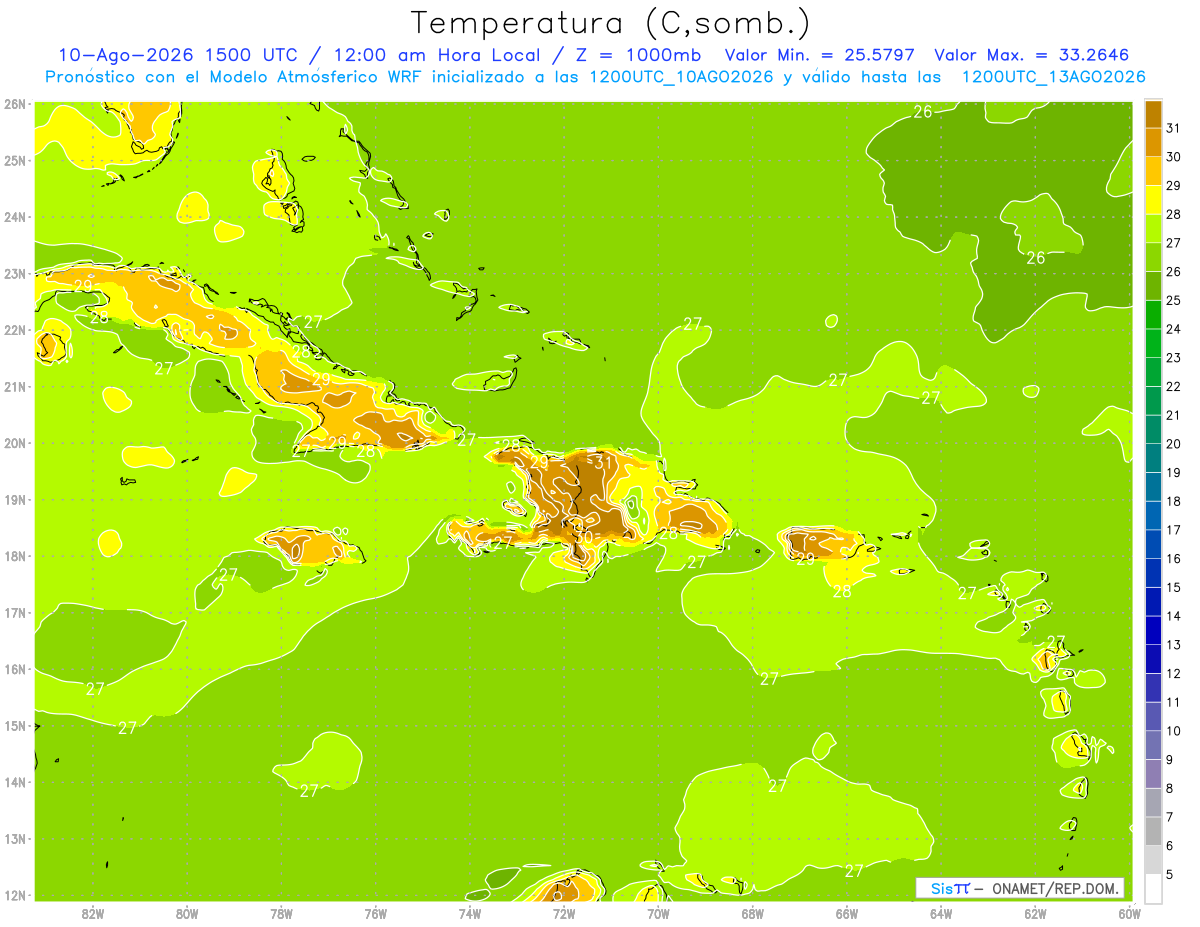Click the 15N latitude axis label
Viewport: 1200px width, 927px height.
coord(15,725)
